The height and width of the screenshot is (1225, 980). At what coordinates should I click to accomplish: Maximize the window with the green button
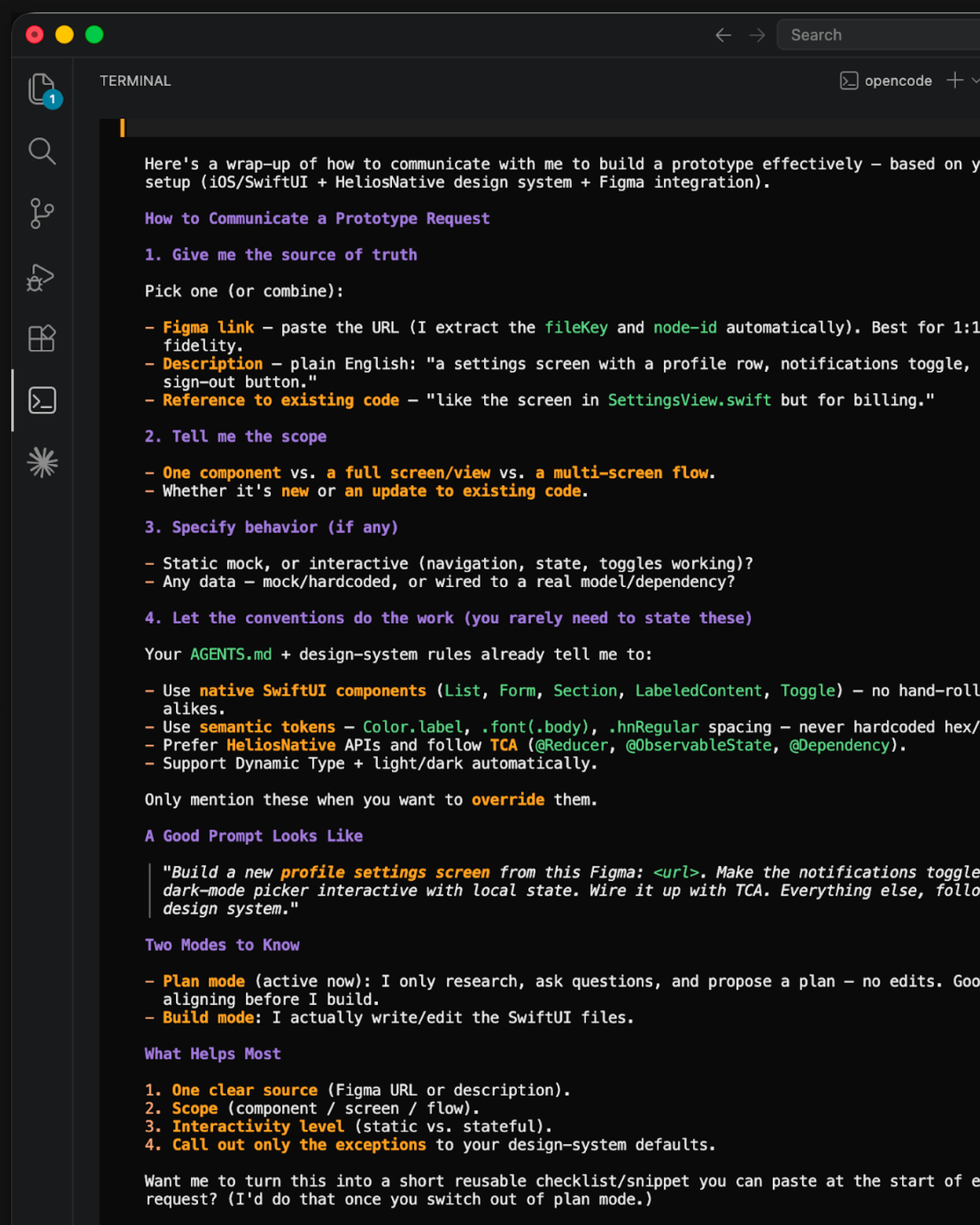(94, 35)
